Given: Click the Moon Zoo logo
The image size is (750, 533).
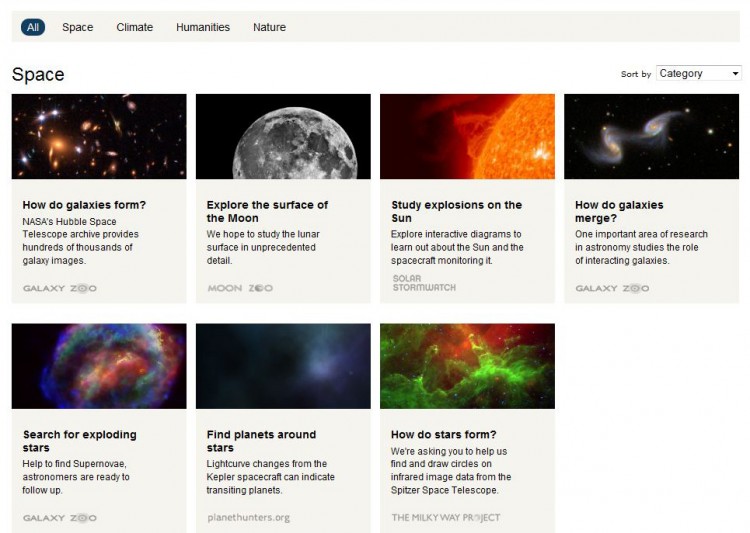Looking at the screenshot, I should [240, 288].
